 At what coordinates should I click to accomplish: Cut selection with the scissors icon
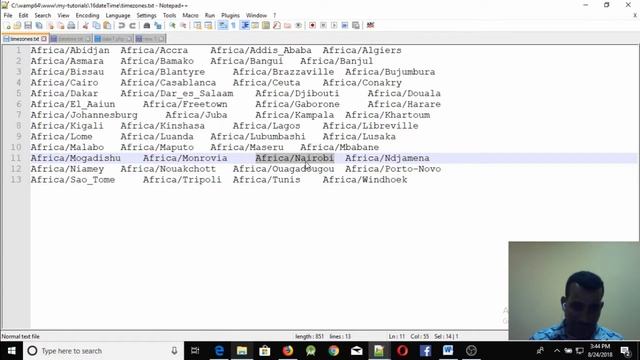tap(85, 26)
